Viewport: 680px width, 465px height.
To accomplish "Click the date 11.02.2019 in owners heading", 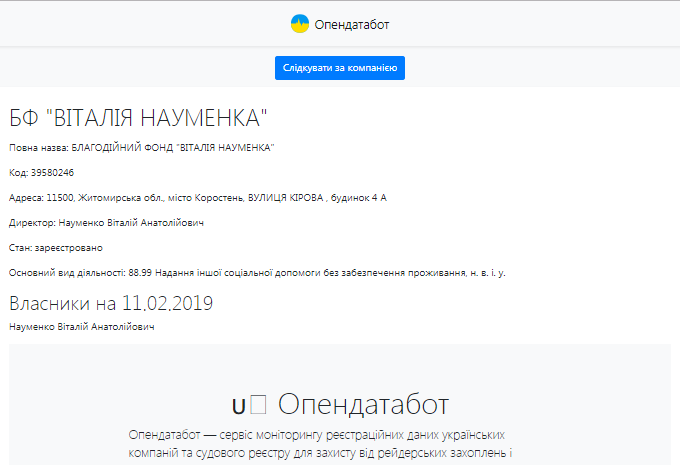I will click(168, 303).
